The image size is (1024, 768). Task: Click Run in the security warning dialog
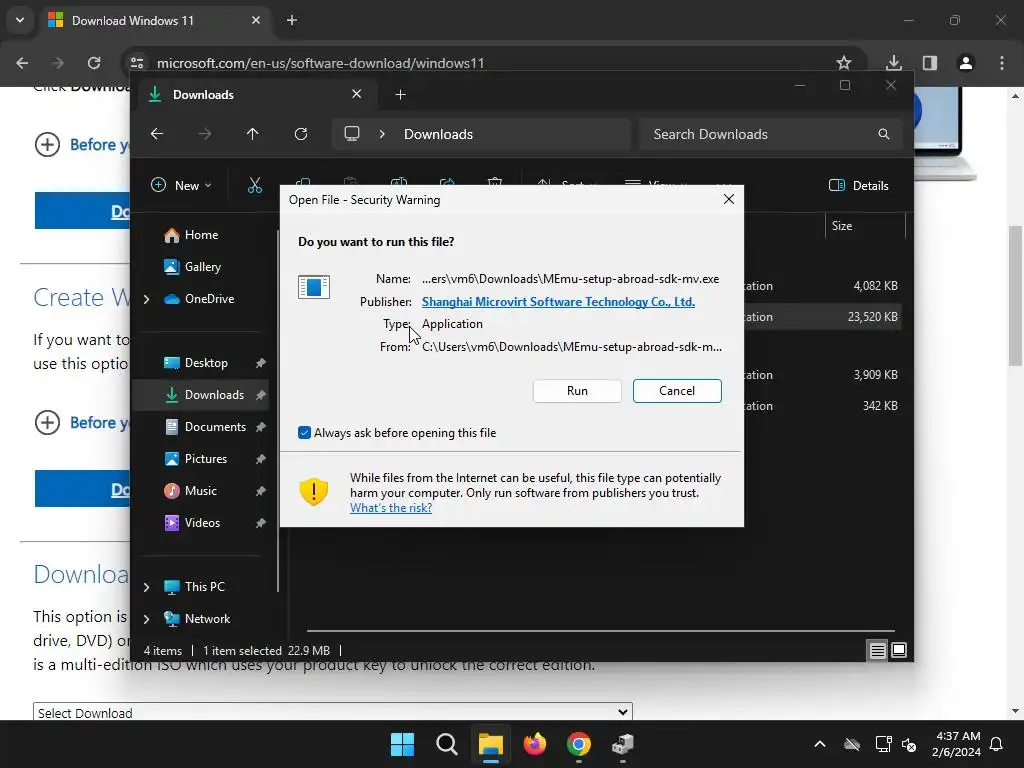[577, 391]
